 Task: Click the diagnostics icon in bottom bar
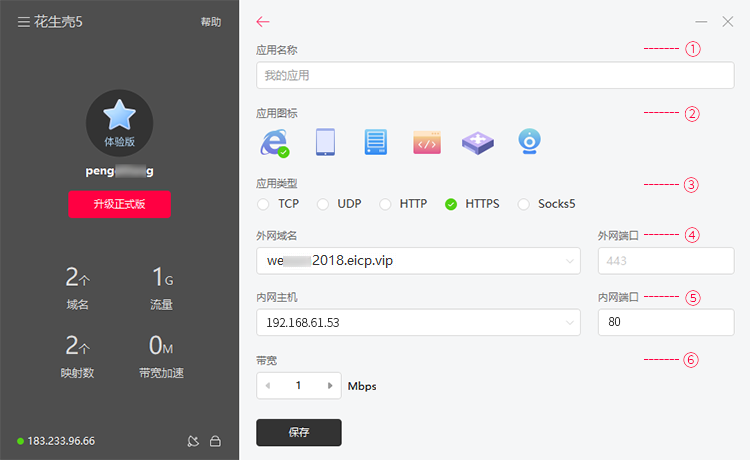193,441
